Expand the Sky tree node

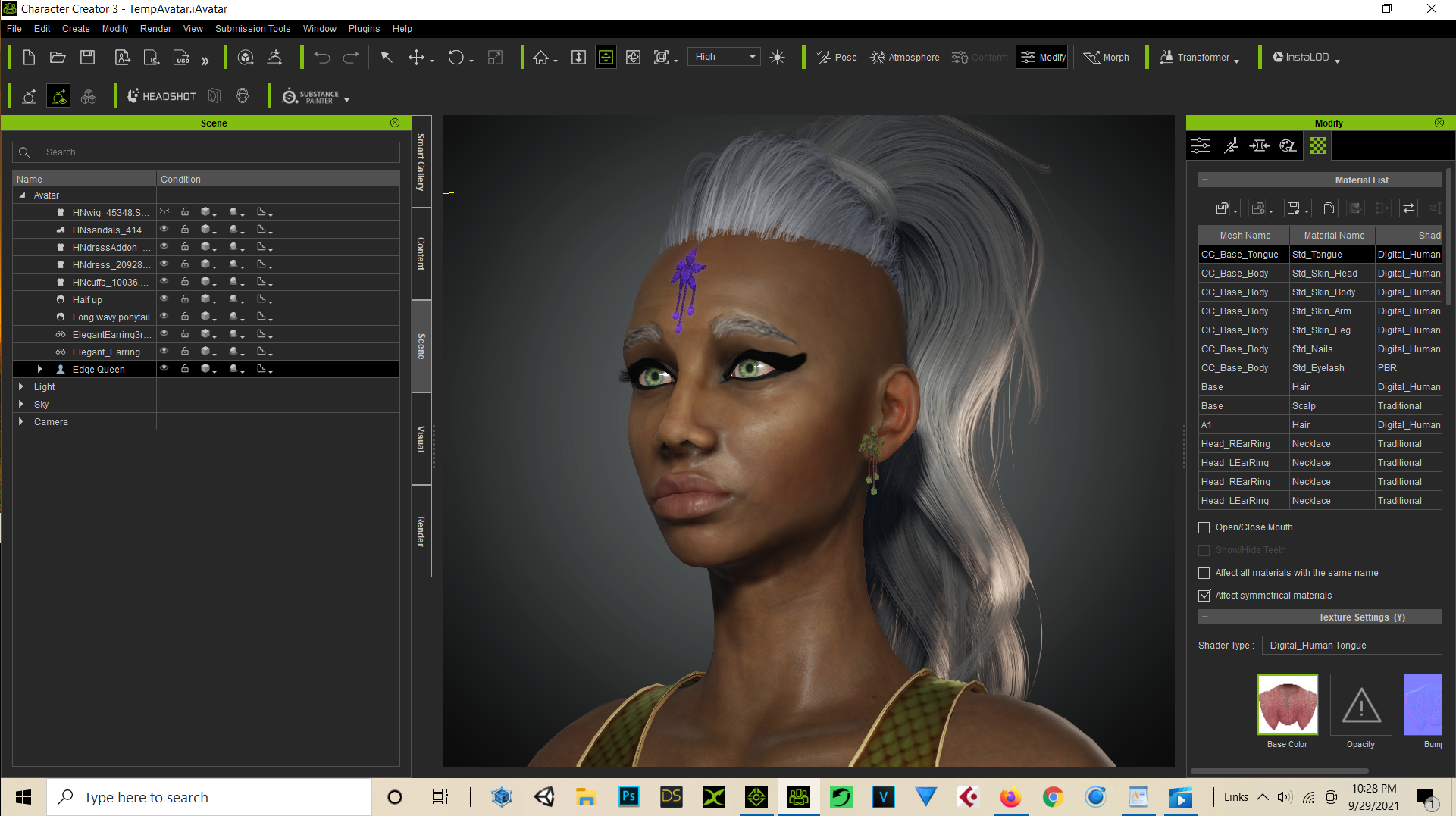tap(21, 404)
